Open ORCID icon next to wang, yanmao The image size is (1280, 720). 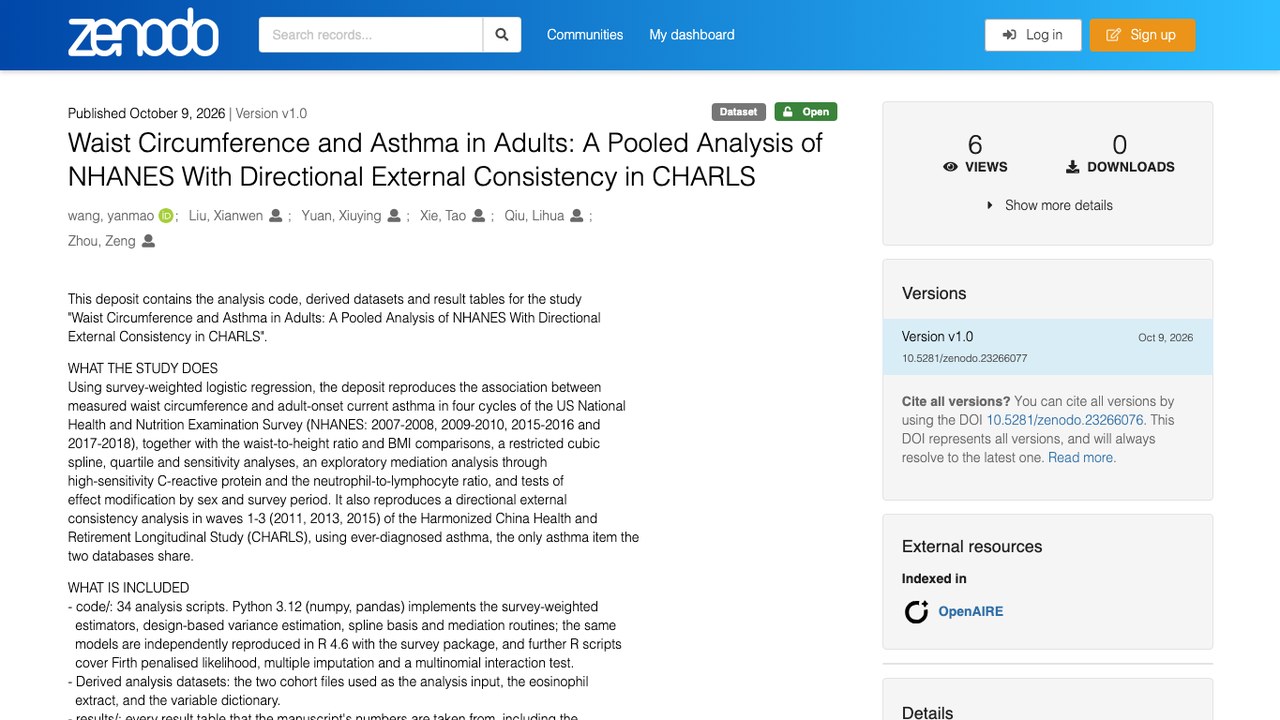tap(166, 215)
